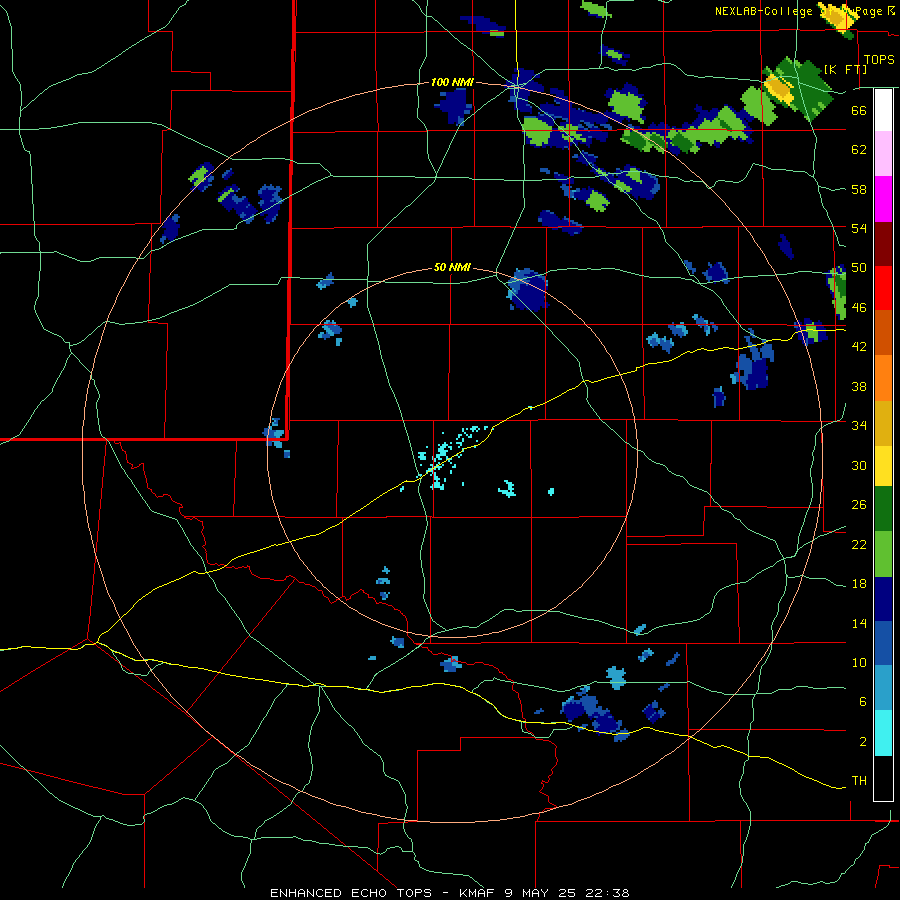Click the "46" scale value
Screen dimensions: 900x900
click(x=859, y=308)
